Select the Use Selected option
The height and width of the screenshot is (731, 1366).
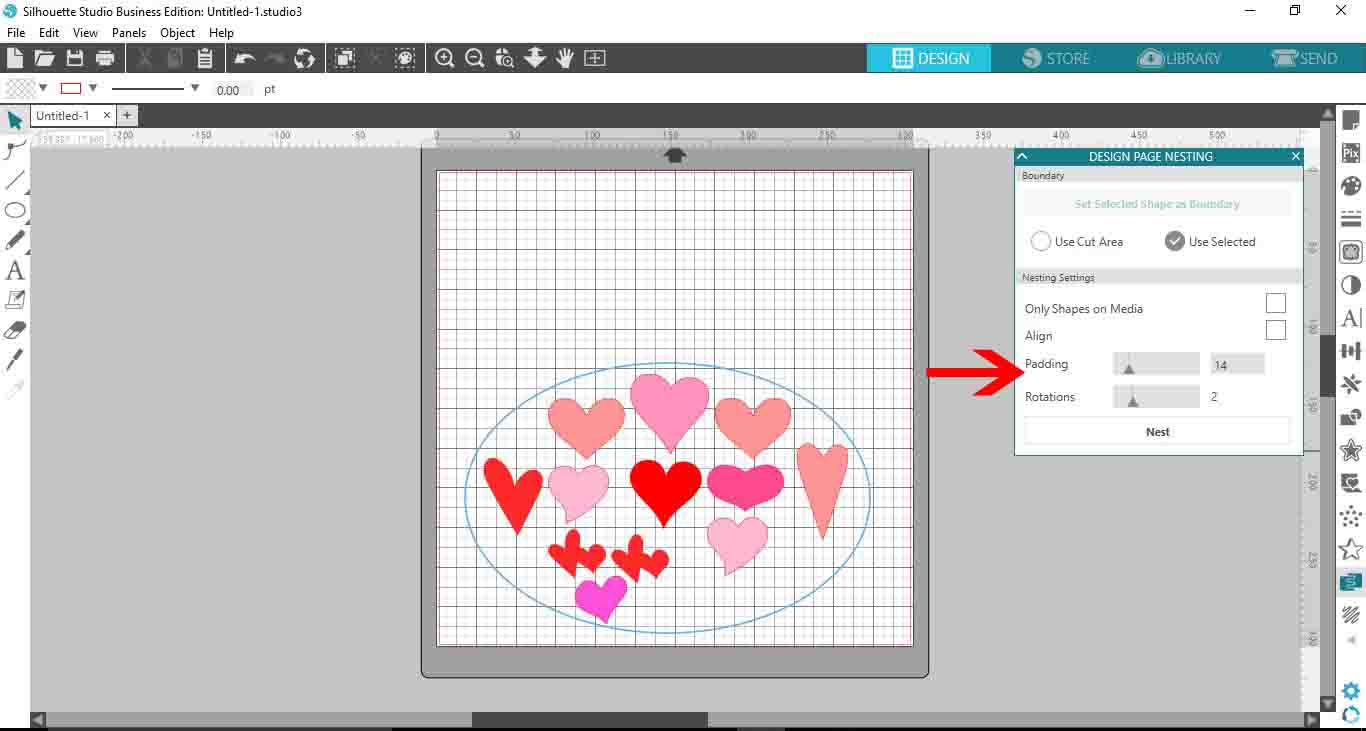click(x=1174, y=241)
